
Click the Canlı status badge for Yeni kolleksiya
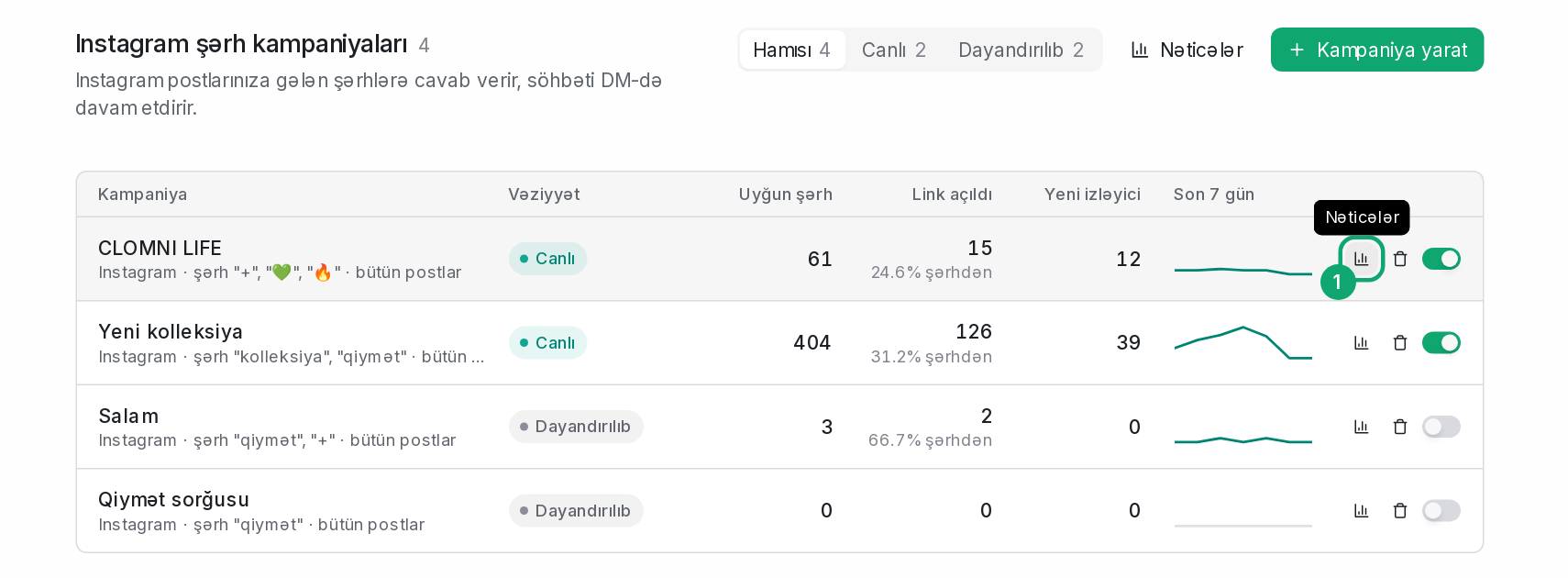point(547,343)
